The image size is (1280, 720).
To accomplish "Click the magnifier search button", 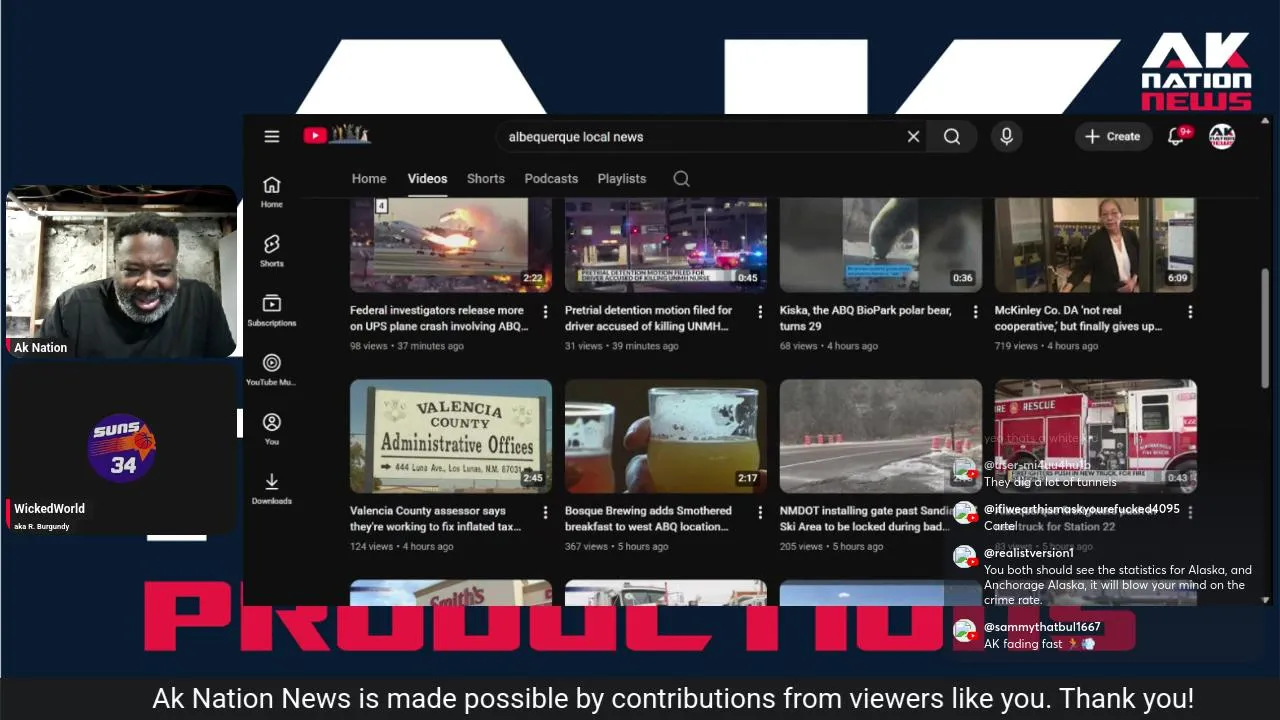I will pos(952,137).
